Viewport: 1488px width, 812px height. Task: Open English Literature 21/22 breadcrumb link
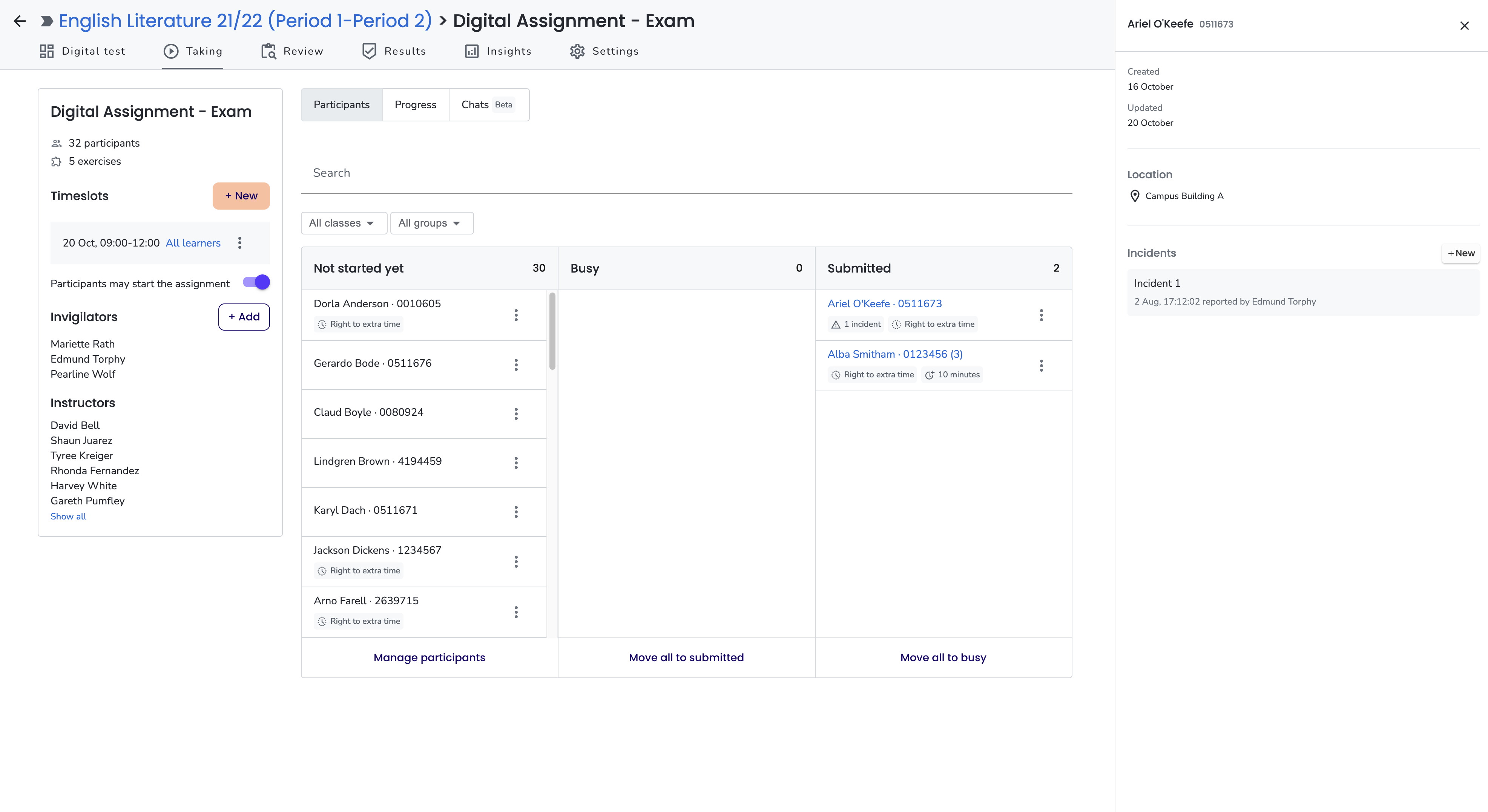pyautogui.click(x=245, y=21)
